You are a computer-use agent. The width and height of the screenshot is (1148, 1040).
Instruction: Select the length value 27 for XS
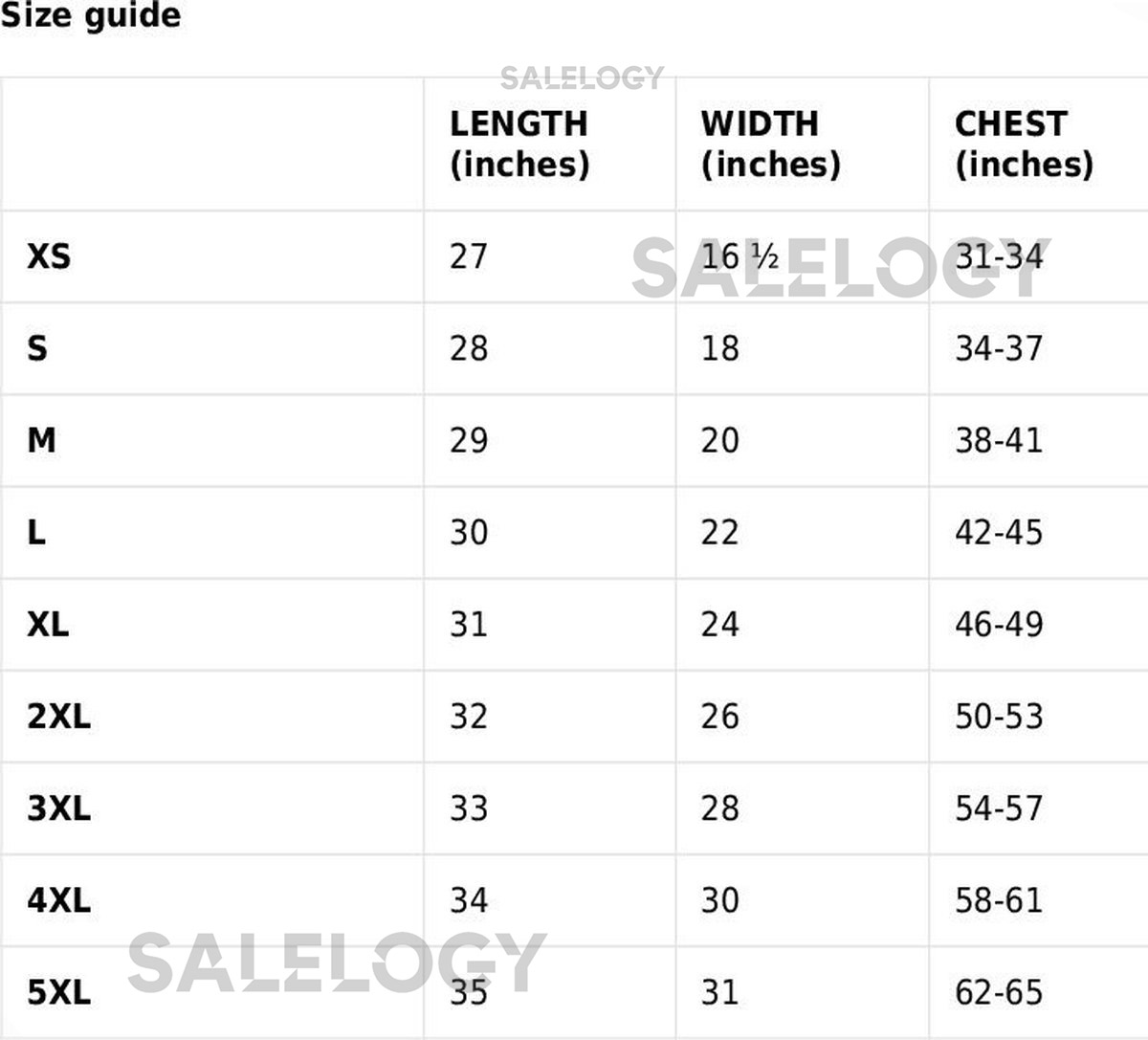[x=469, y=256]
